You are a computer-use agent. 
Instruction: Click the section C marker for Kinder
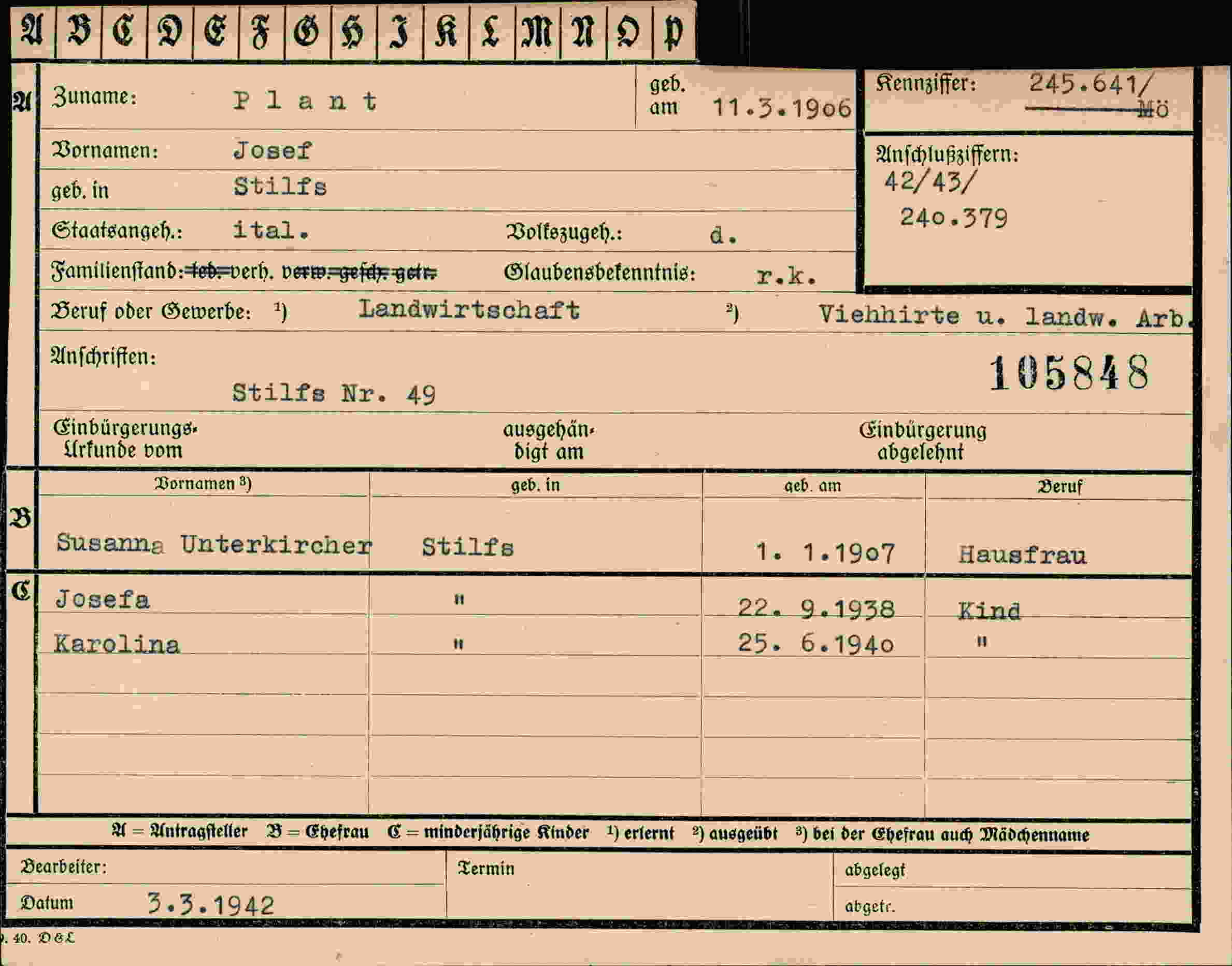pyautogui.click(x=21, y=590)
